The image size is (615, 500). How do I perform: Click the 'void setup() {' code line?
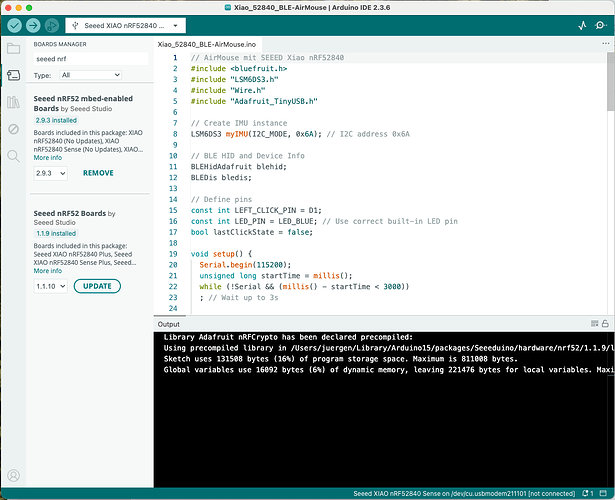pos(221,254)
